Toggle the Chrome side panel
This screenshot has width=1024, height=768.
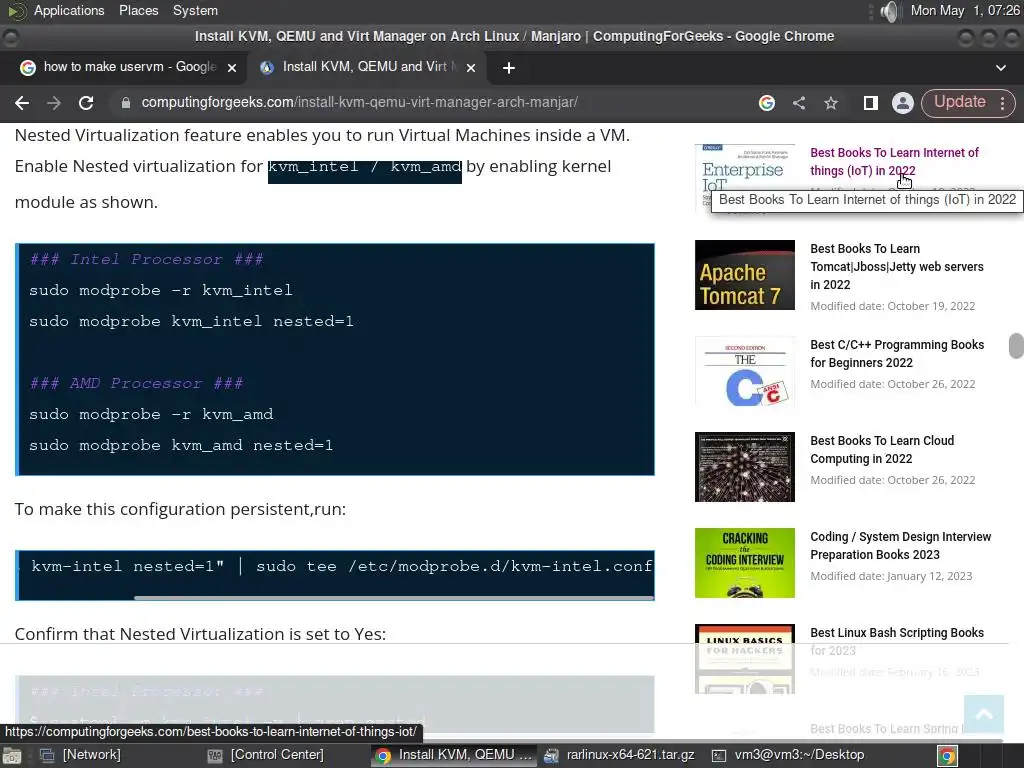(871, 103)
